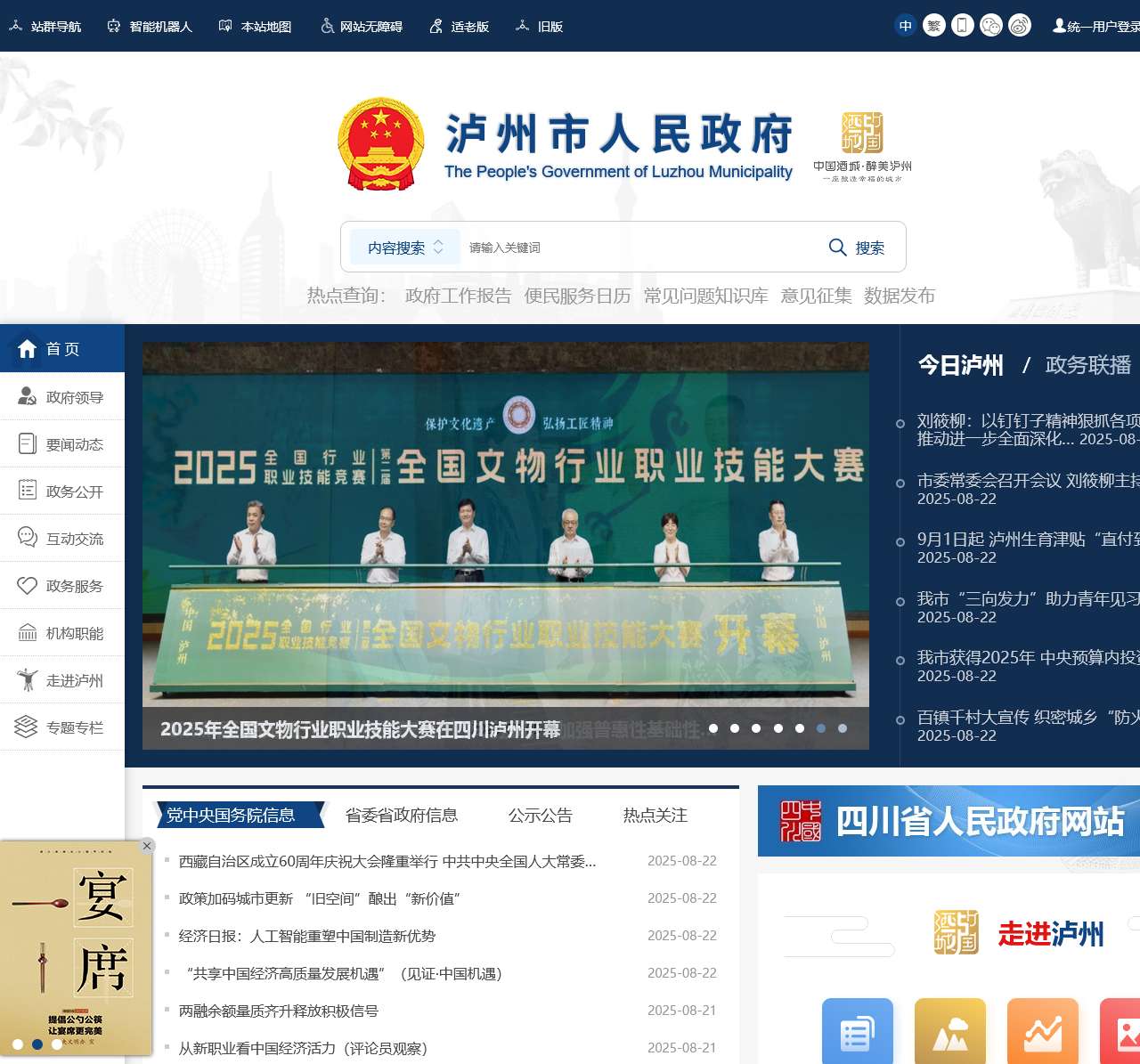Image resolution: width=1140 pixels, height=1064 pixels.
Task: Open the 政务服务 heart icon
Action: [26, 585]
